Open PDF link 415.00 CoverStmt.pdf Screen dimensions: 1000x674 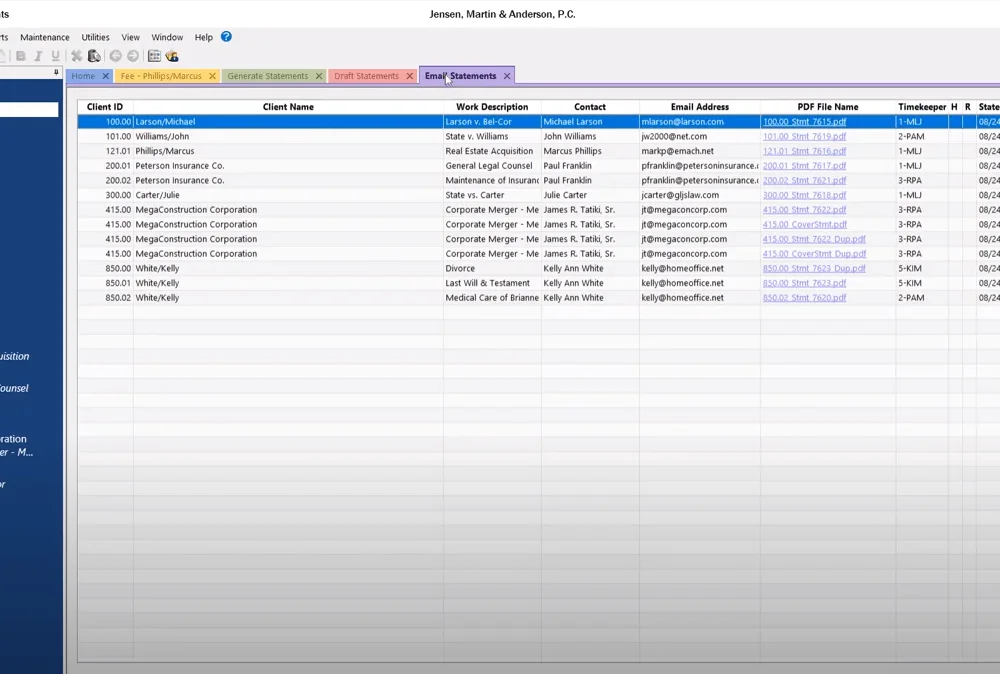click(x=805, y=224)
